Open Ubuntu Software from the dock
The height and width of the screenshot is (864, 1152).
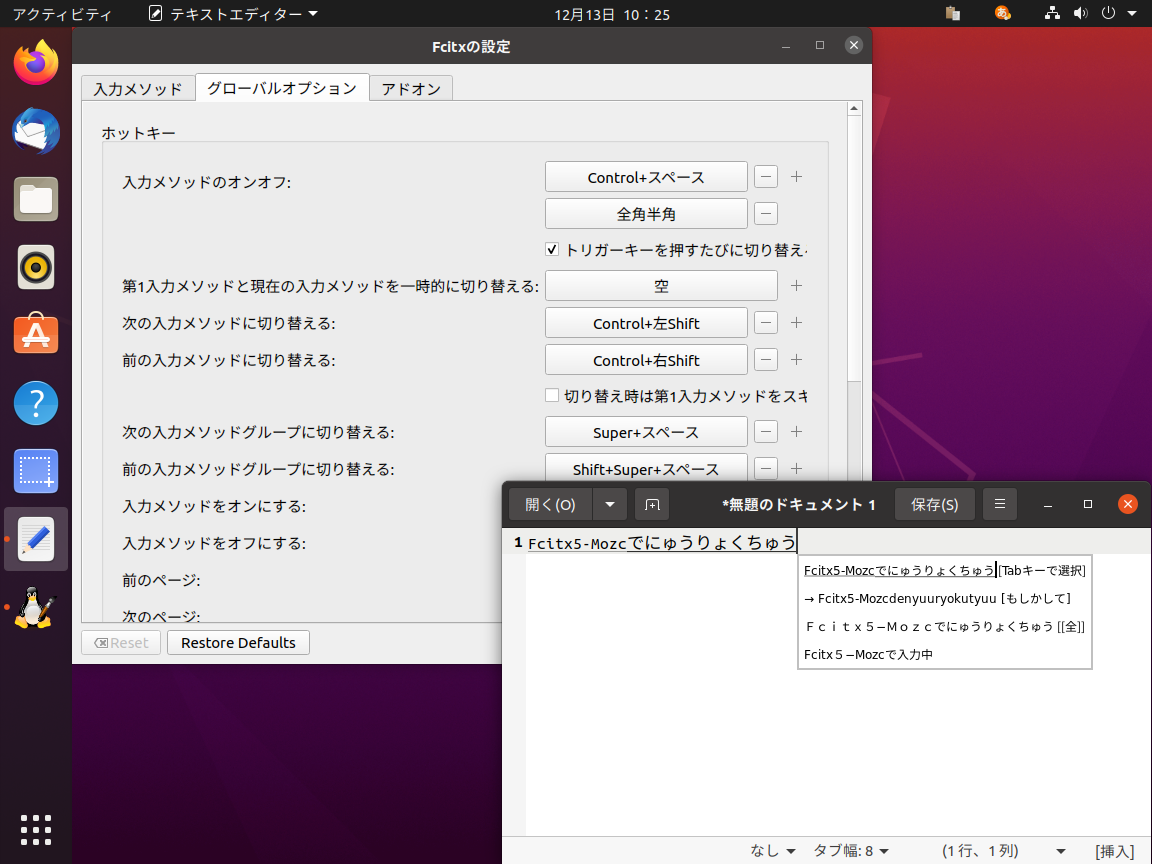36,334
